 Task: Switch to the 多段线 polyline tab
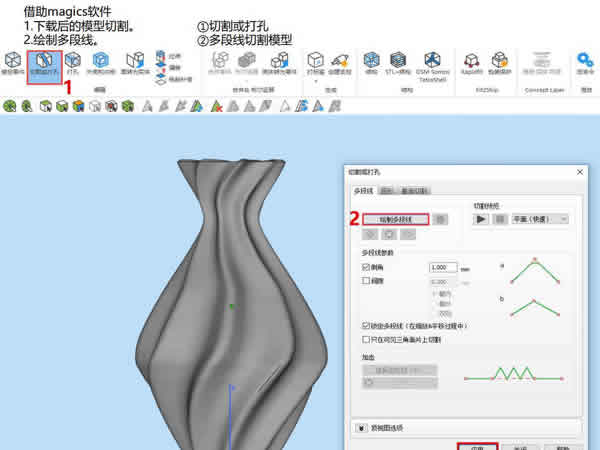pyautogui.click(x=363, y=190)
